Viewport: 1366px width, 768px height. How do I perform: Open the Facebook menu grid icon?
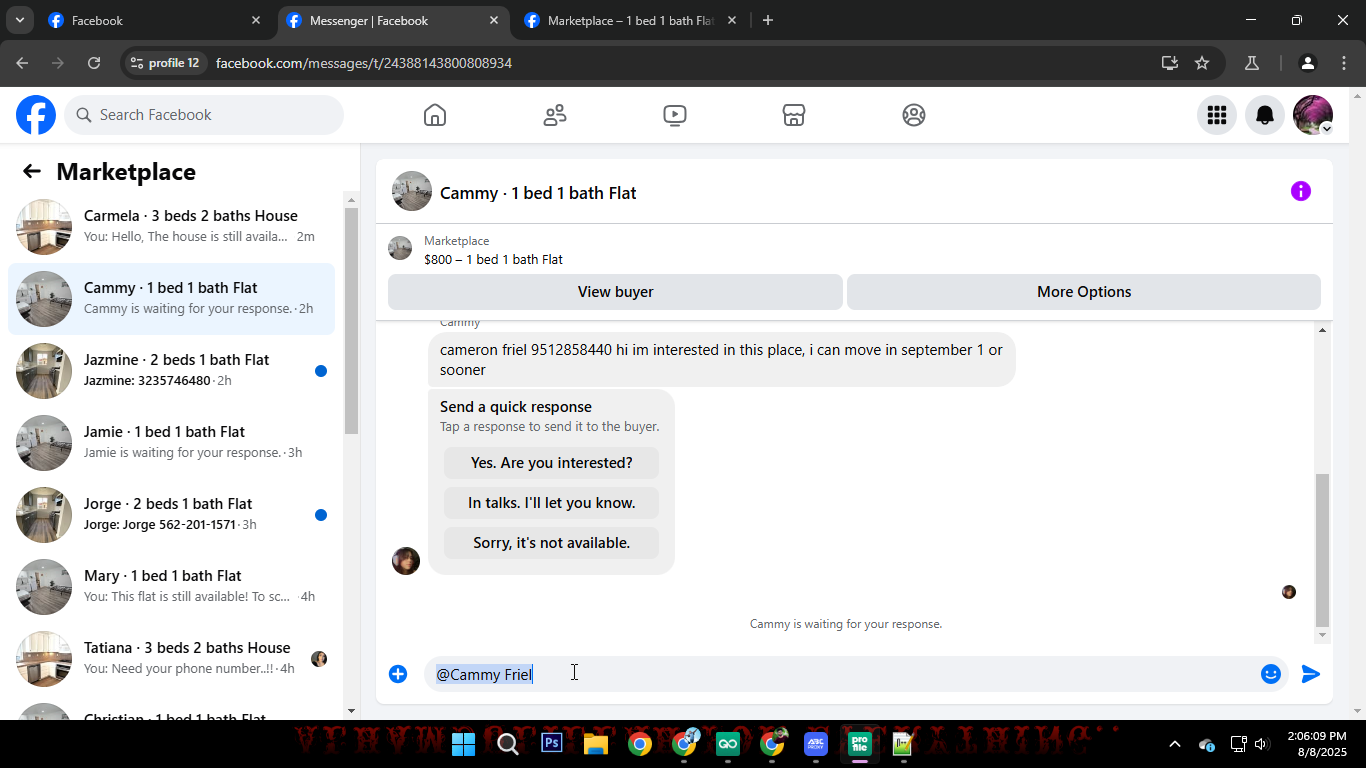coord(1217,115)
